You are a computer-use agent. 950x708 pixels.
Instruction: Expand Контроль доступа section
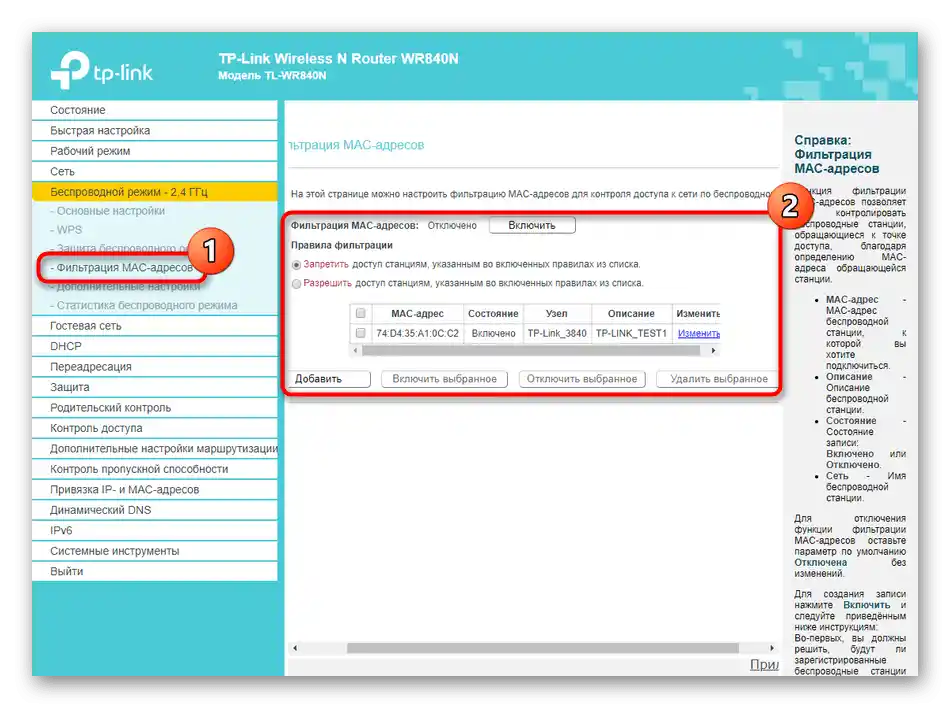click(154, 429)
